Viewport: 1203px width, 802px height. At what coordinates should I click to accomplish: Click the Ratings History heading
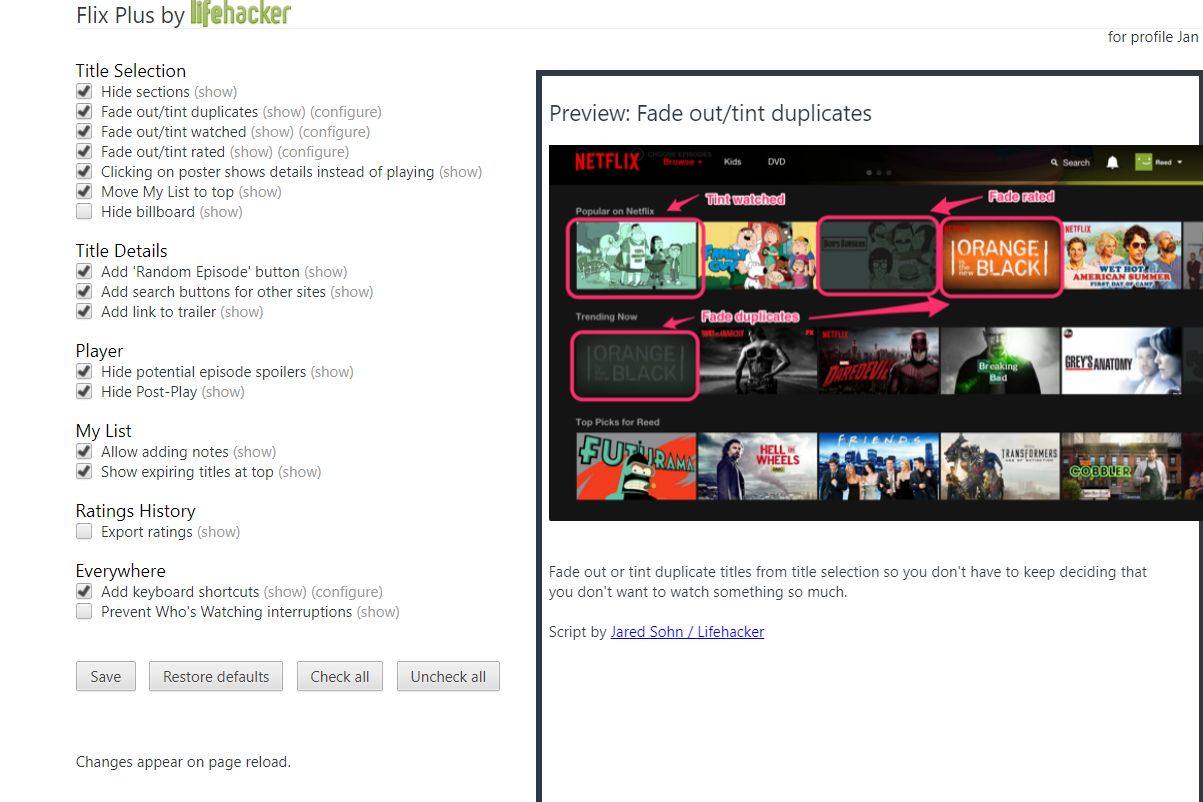(136, 511)
